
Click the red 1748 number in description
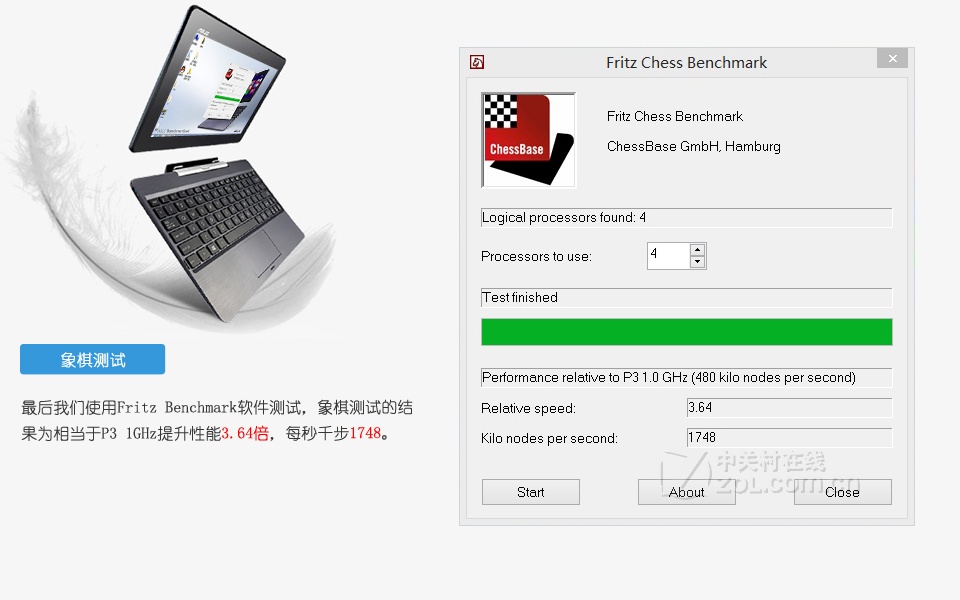(365, 433)
